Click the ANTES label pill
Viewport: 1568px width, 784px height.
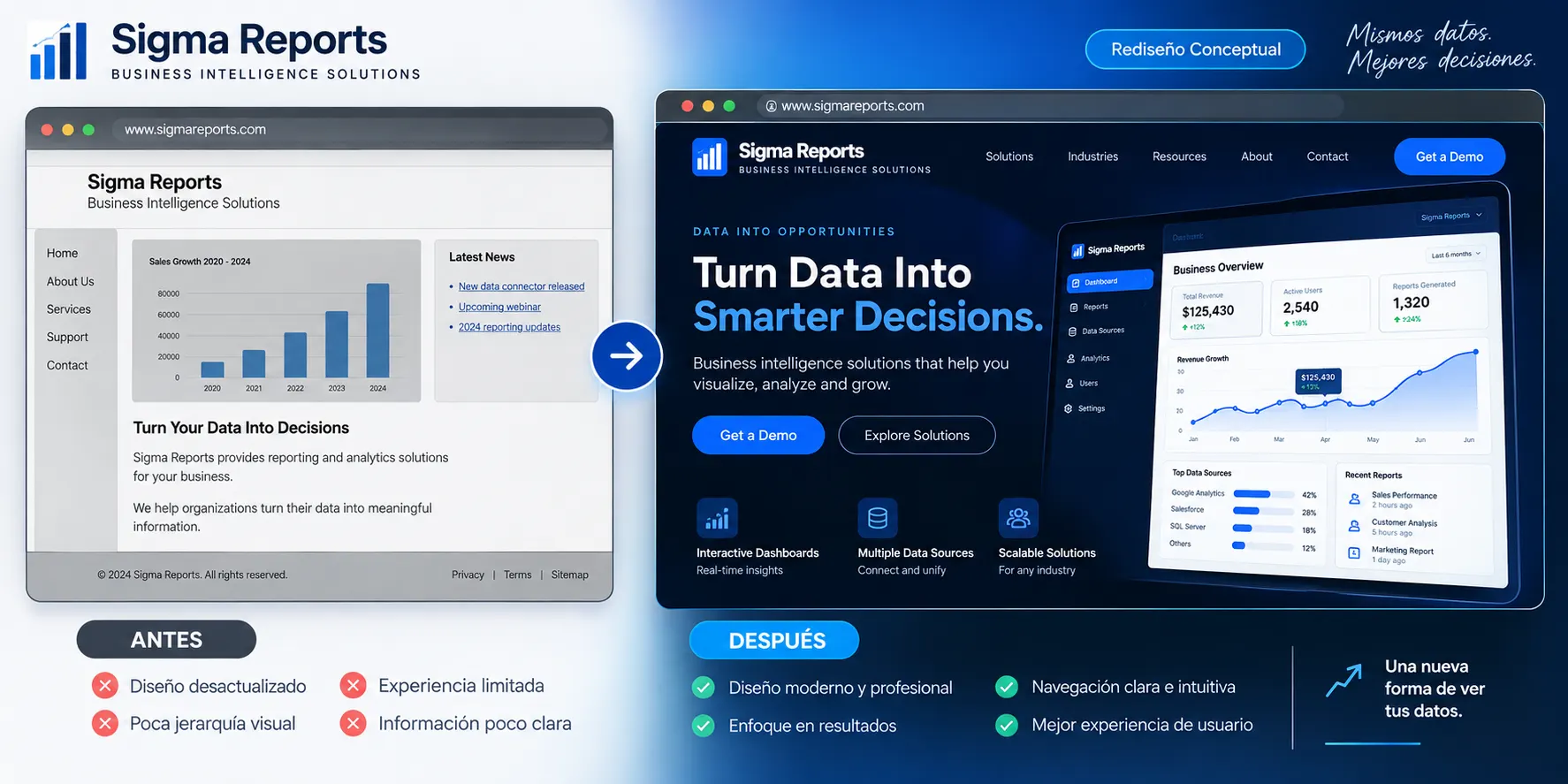point(166,639)
